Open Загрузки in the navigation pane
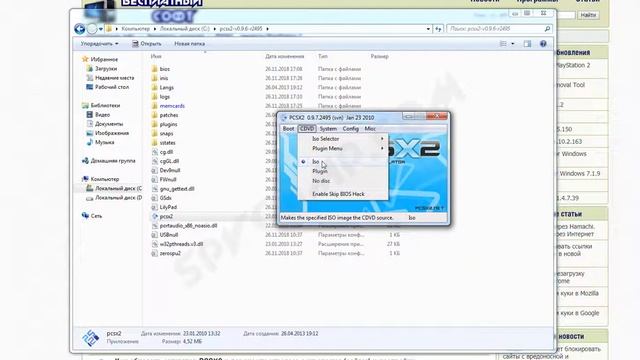640x360 pixels. point(106,69)
